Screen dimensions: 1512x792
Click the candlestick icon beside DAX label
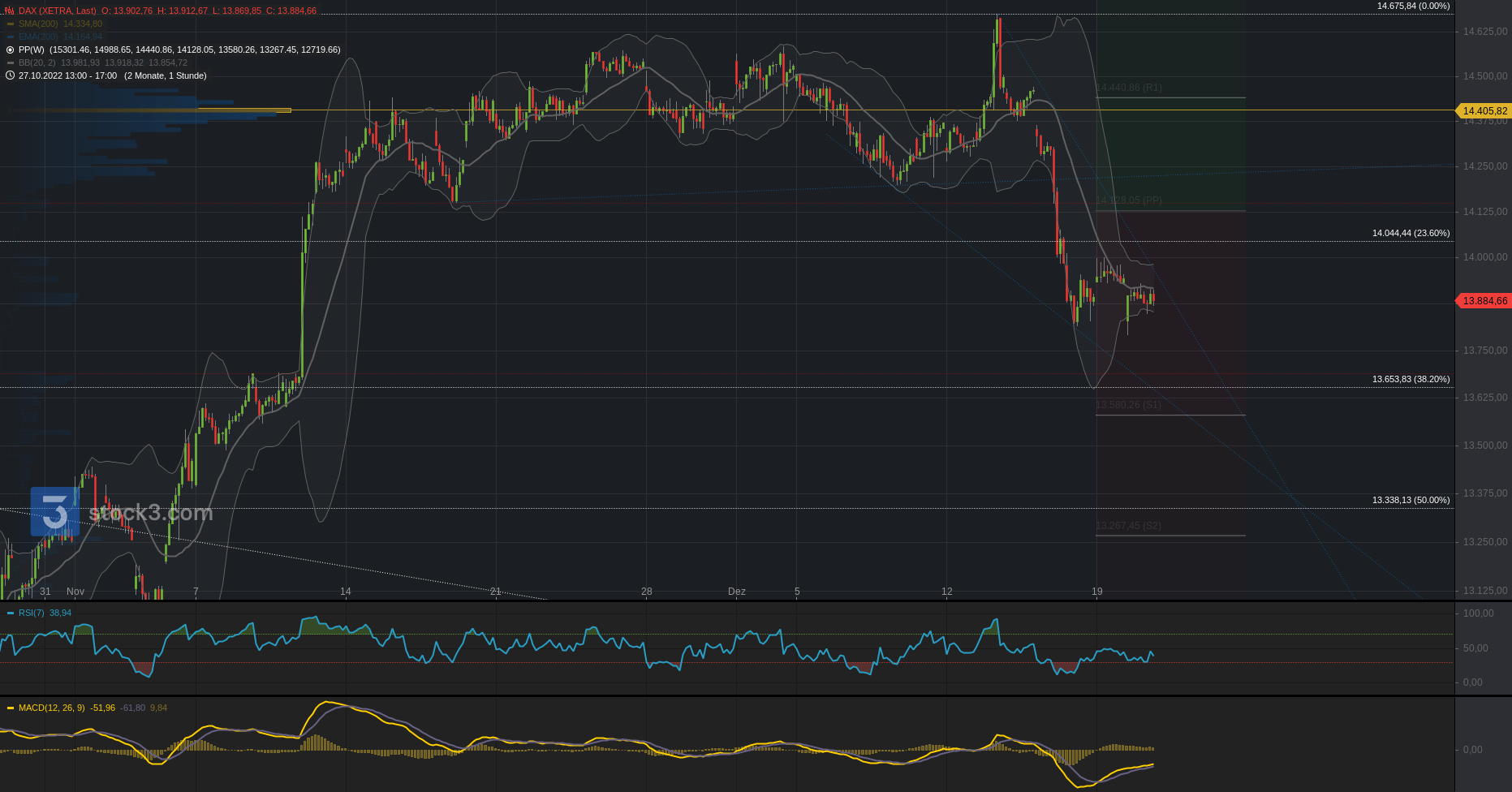click(x=10, y=11)
